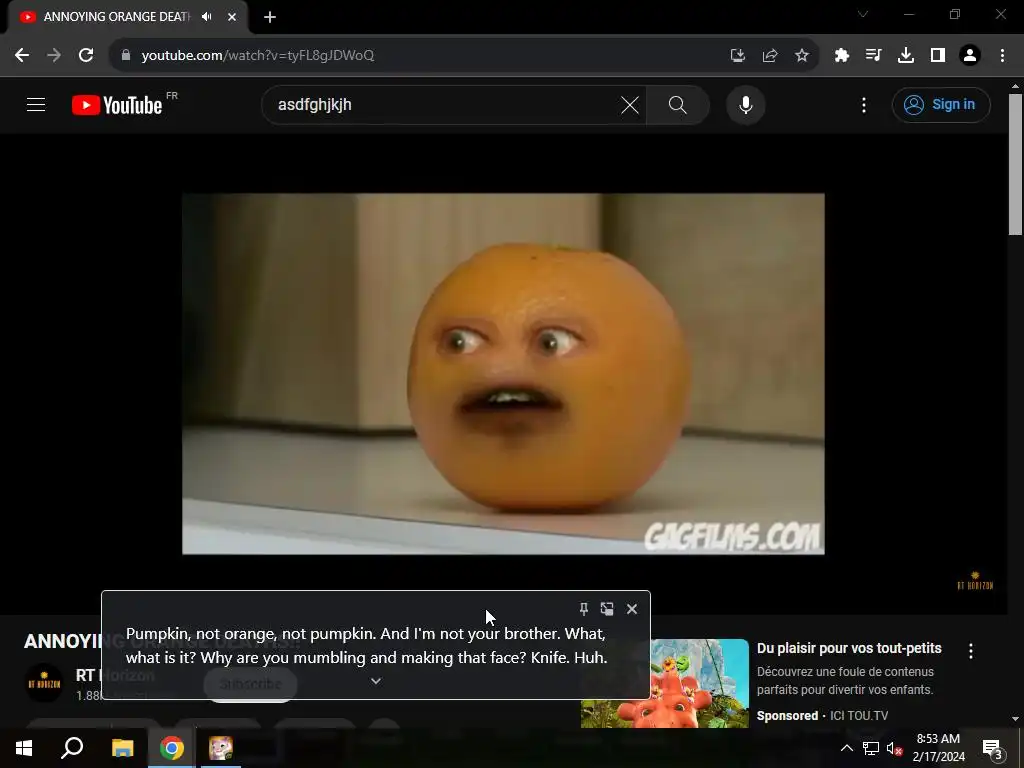Open the notification center icon

(992, 748)
